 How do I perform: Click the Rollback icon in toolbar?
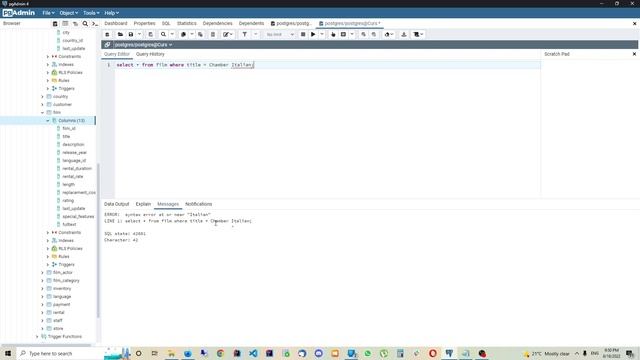click(x=374, y=34)
